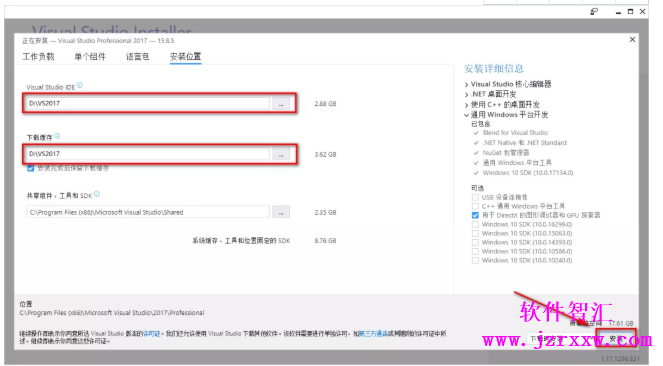The height and width of the screenshot is (366, 663).
Task: Toggle 安装完成后保留下载缓存 checkbox
Action: coord(30,168)
